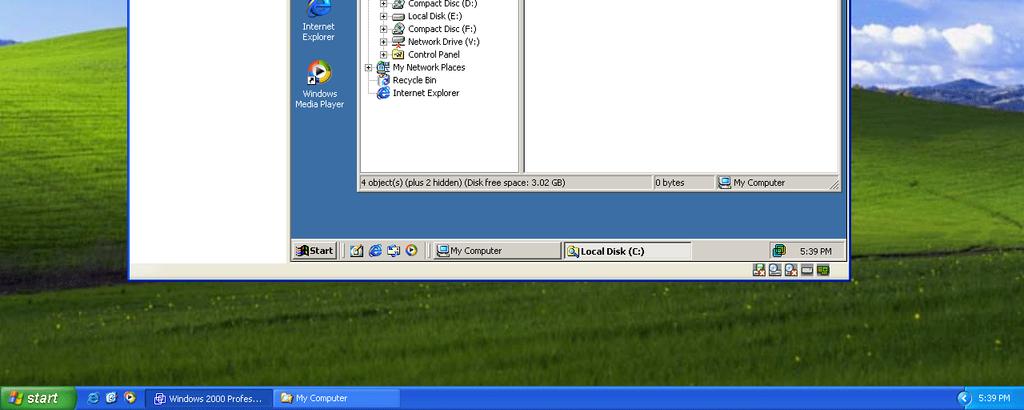Launch Media Player from host XP quick launch

tap(129, 398)
